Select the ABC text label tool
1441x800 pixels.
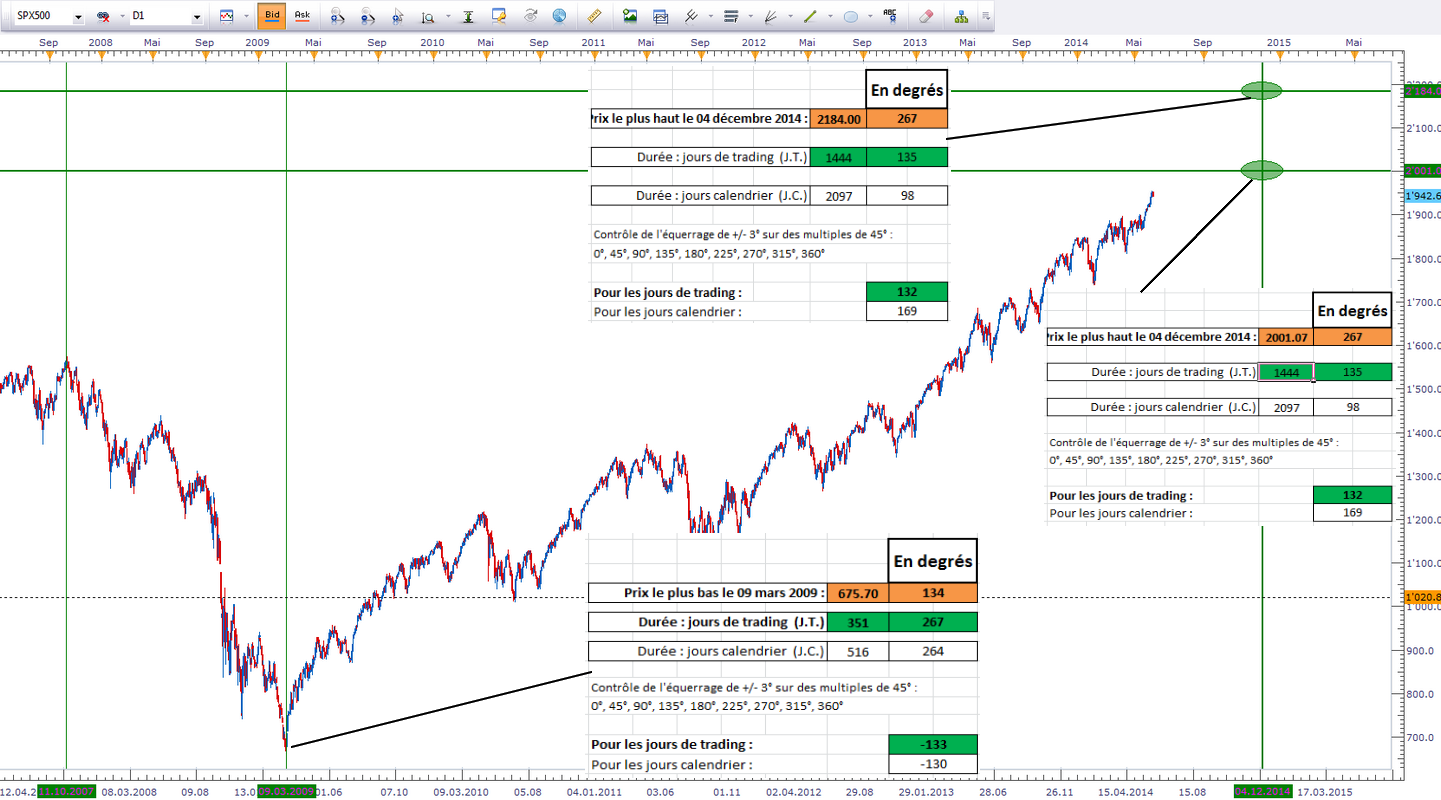pos(890,17)
